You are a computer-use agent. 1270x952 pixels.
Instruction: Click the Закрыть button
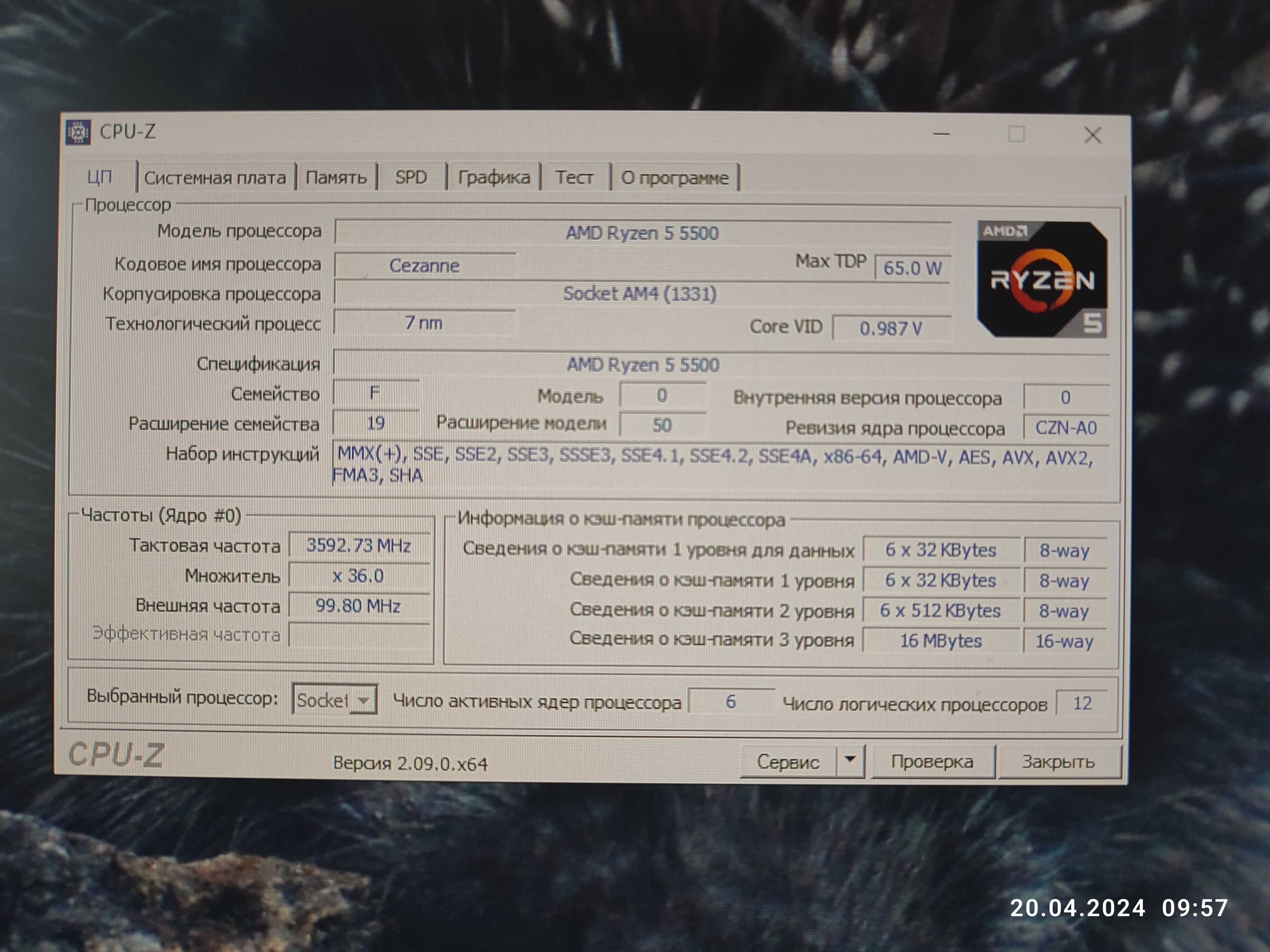pyautogui.click(x=1059, y=762)
